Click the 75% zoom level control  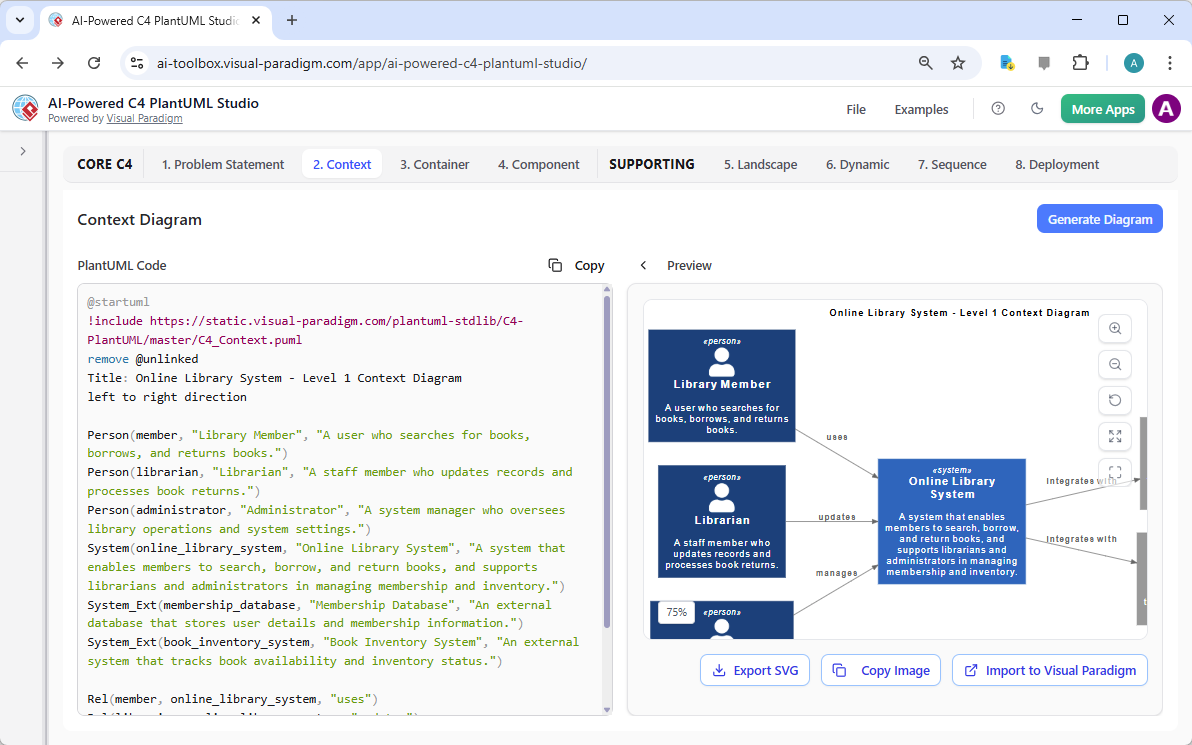pyautogui.click(x=675, y=612)
